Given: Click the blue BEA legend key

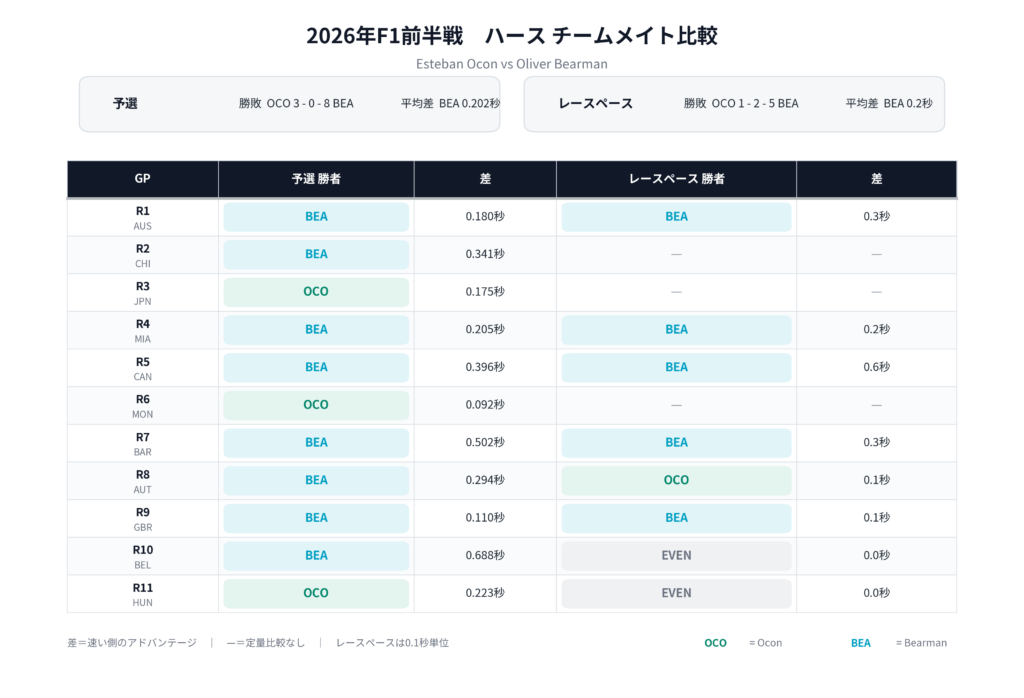Looking at the screenshot, I should pos(861,643).
